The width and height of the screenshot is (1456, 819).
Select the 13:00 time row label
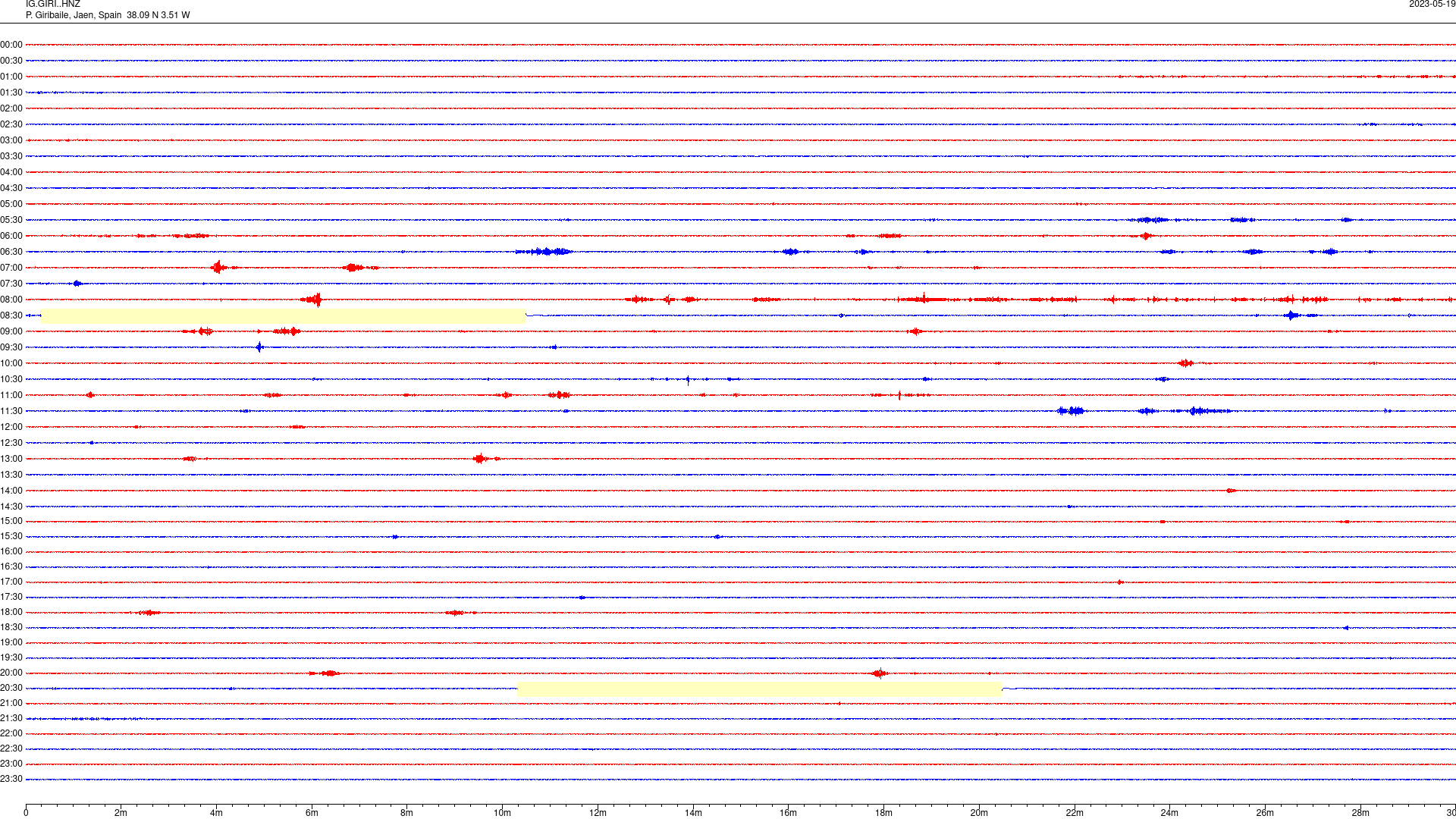11,459
